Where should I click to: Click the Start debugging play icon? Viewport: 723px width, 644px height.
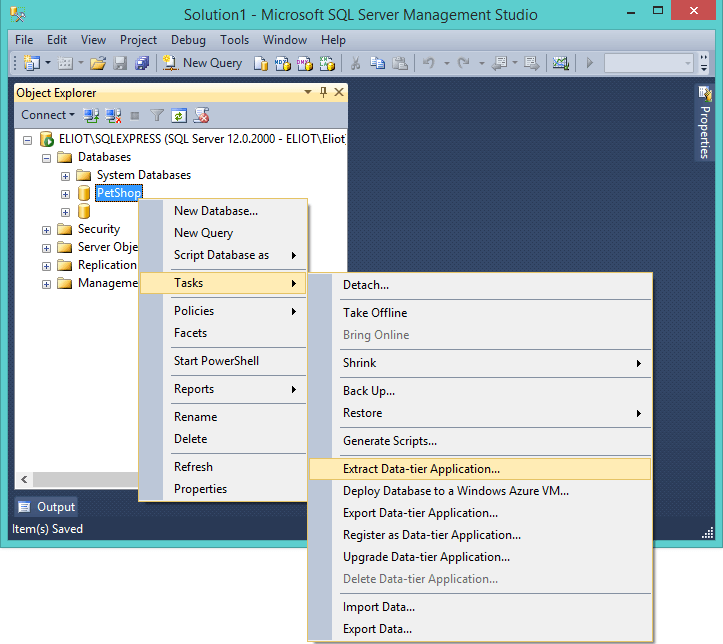(x=590, y=63)
